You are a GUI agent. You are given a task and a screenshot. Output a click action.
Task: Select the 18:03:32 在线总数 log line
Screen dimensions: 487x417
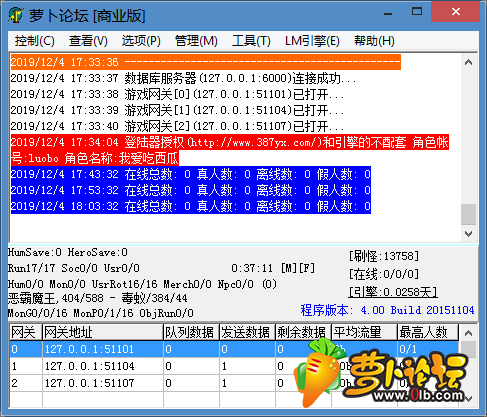coord(191,206)
